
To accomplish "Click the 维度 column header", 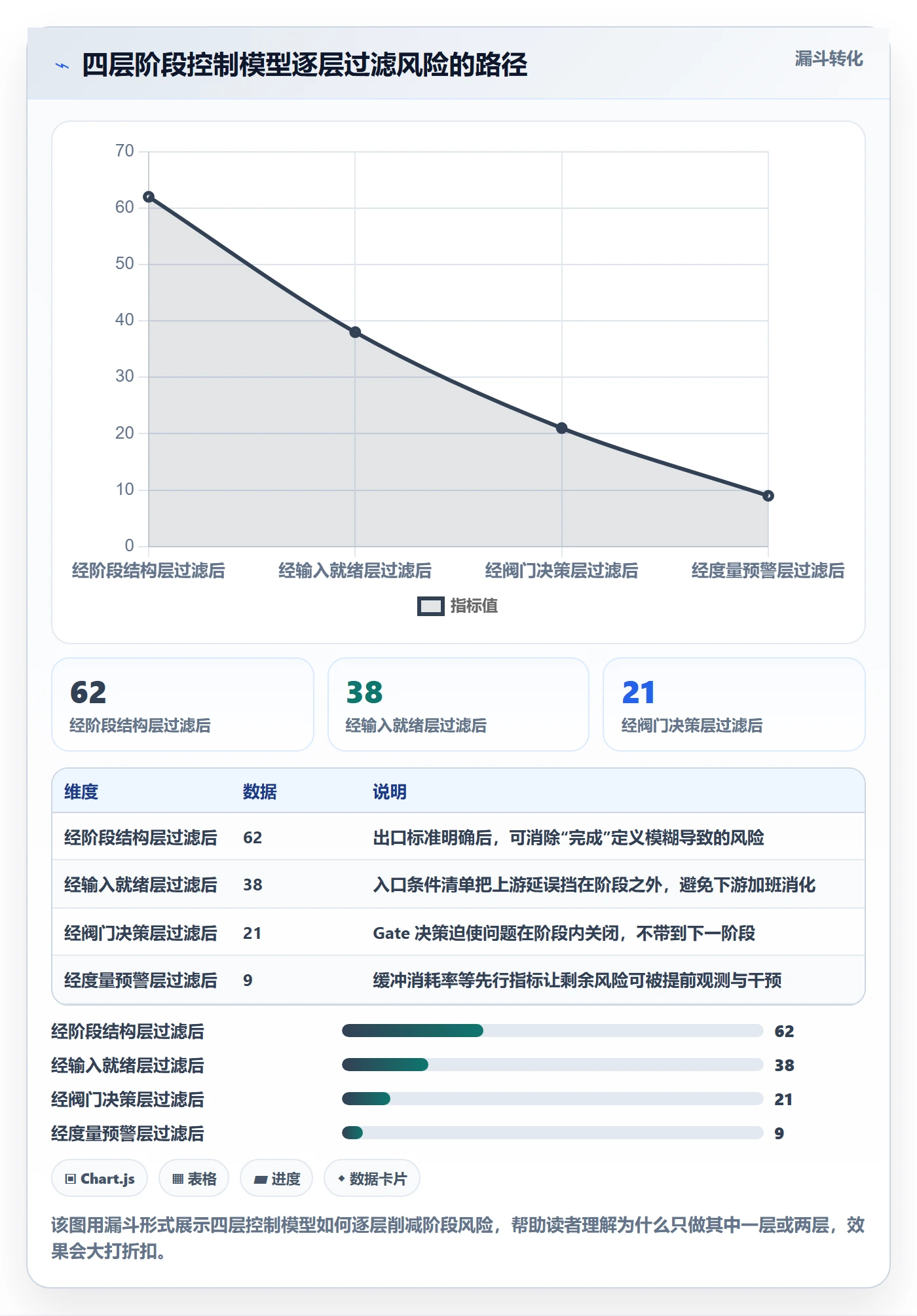I will click(x=81, y=792).
